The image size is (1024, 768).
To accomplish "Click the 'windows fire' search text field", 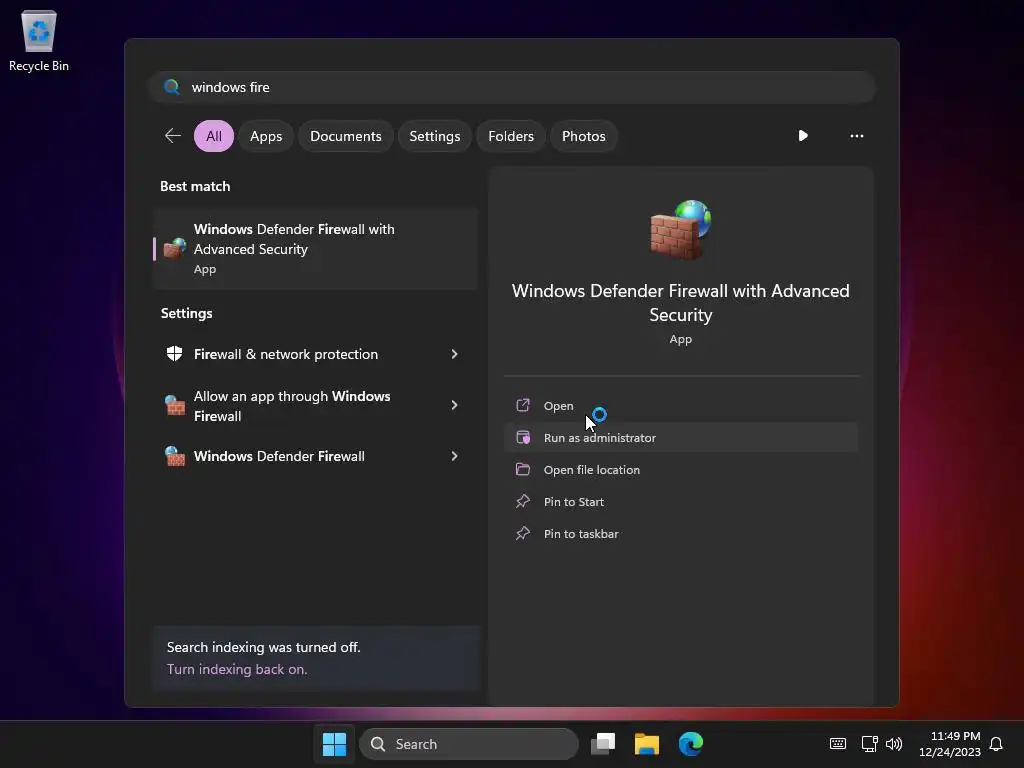I will (x=512, y=87).
